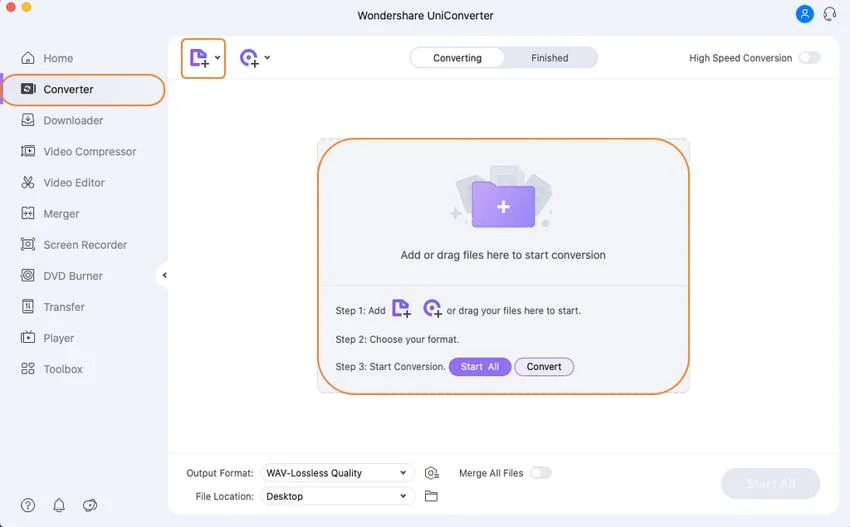This screenshot has width=850, height=527.
Task: Toggle High Speed Conversion switch
Action: 809,58
